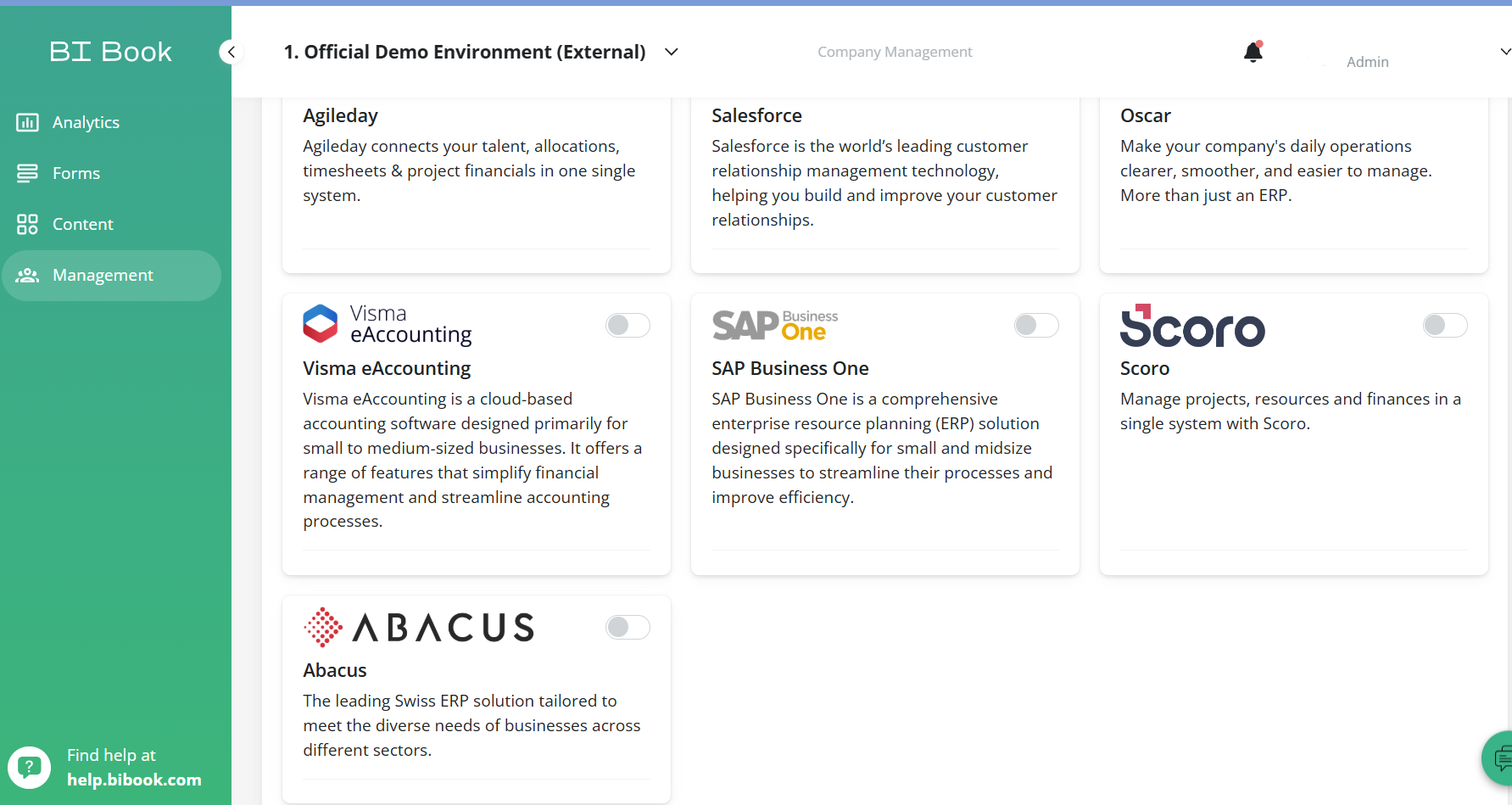
Task: Click the Visma eAccounting logo
Action: 388,324
